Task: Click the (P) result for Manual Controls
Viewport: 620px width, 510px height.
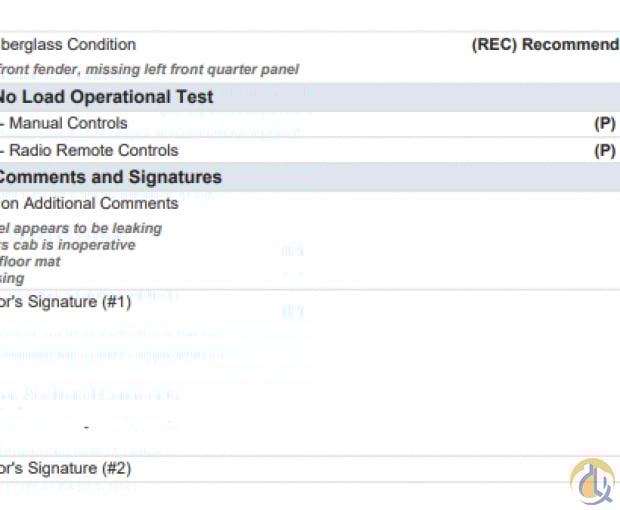Action: [x=605, y=124]
